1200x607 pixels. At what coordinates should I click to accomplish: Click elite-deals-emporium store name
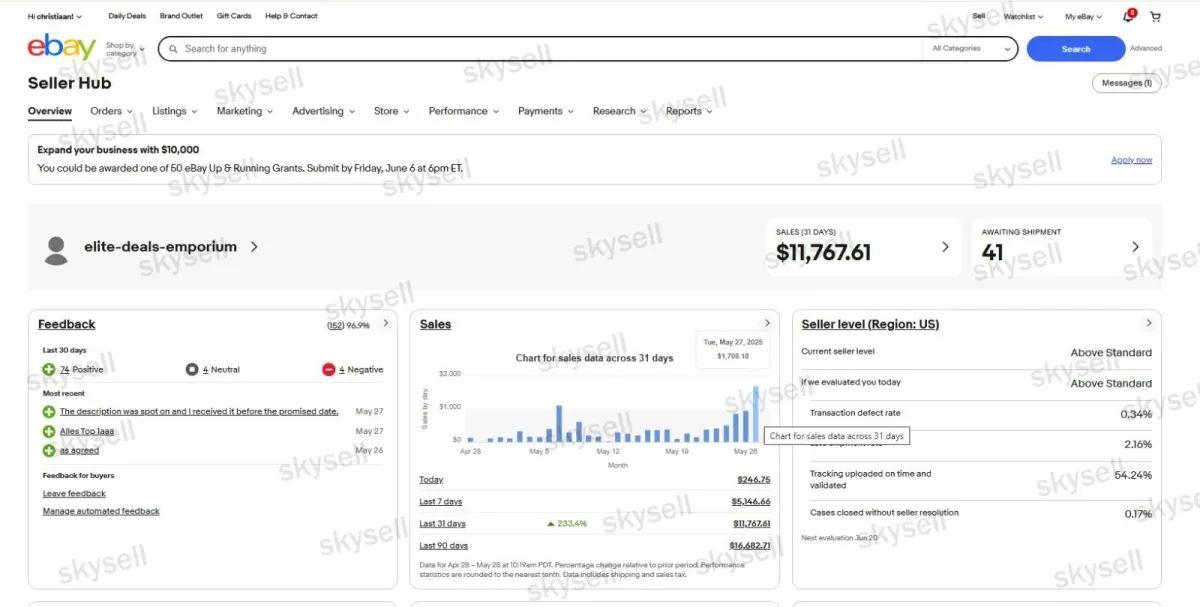(160, 247)
